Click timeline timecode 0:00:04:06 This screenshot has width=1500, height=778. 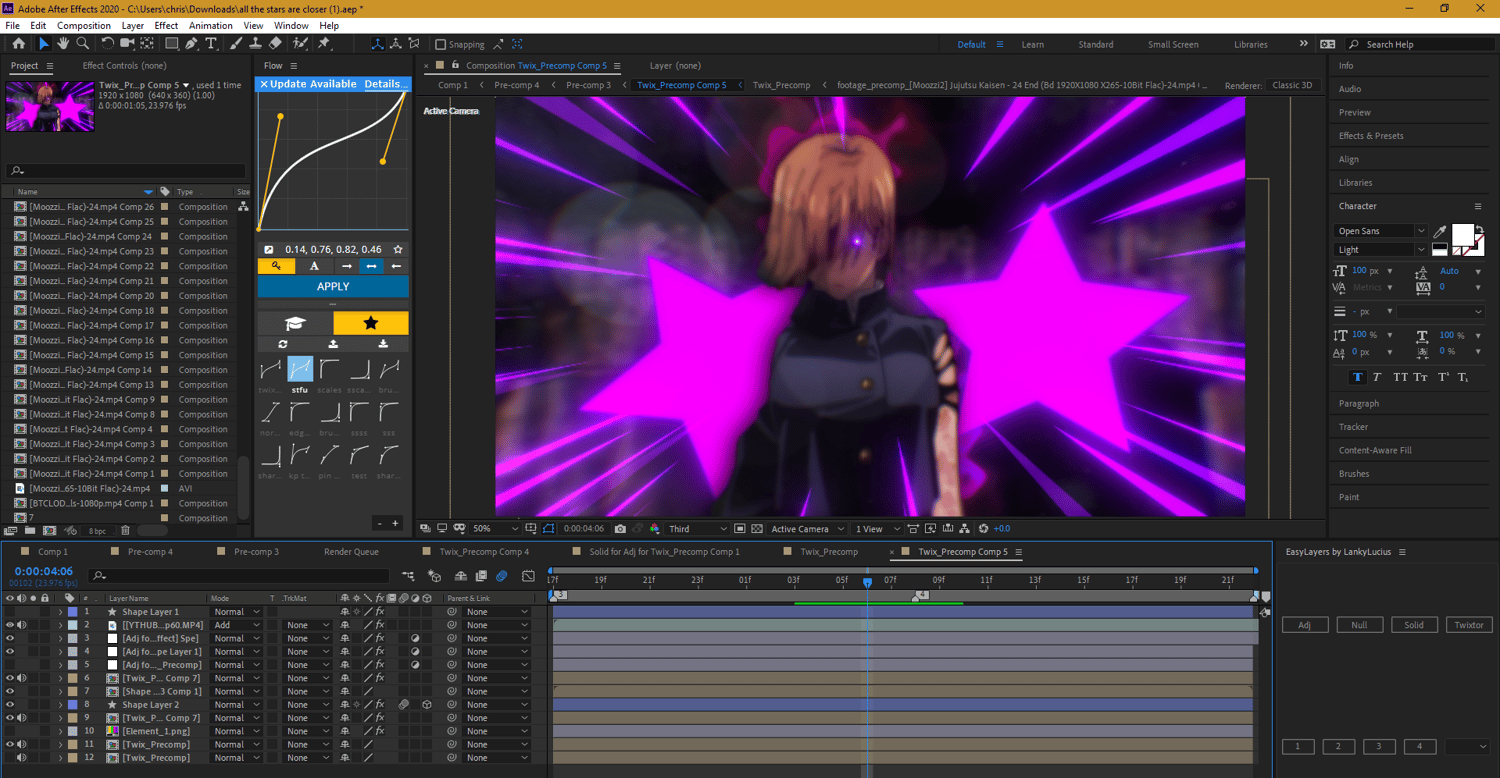(43, 572)
